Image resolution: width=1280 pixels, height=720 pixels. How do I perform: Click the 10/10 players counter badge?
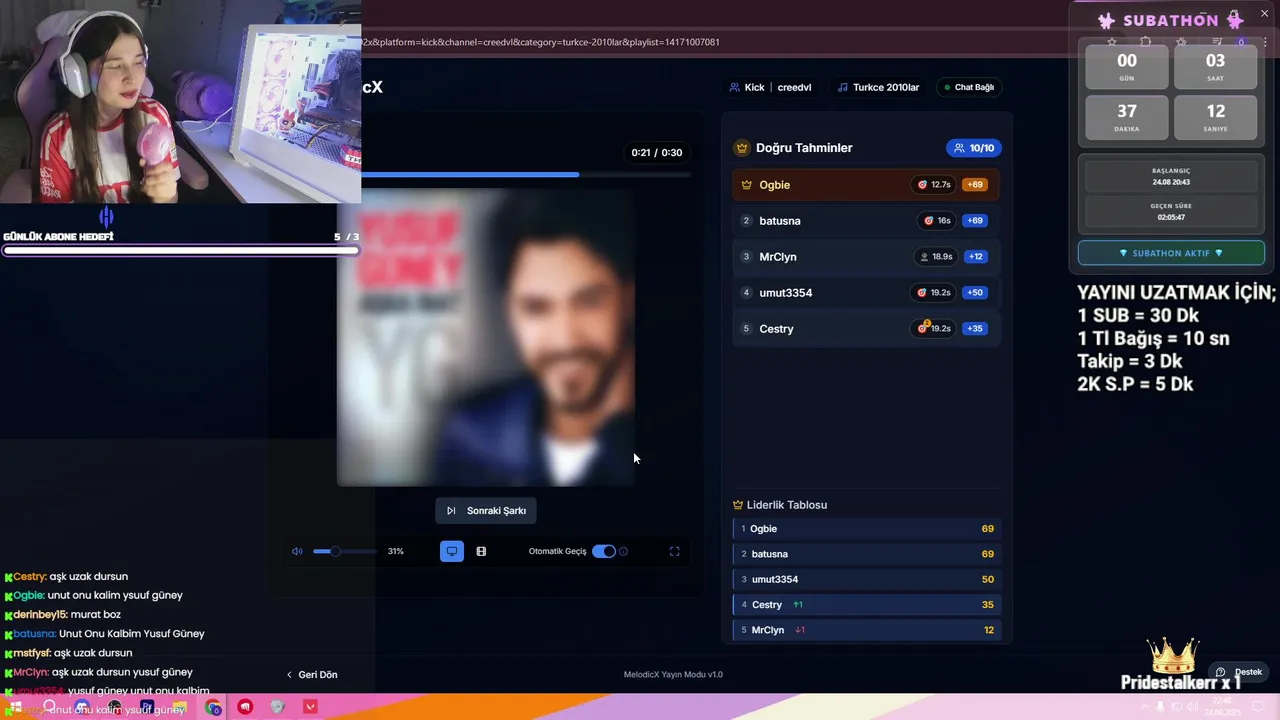[974, 148]
